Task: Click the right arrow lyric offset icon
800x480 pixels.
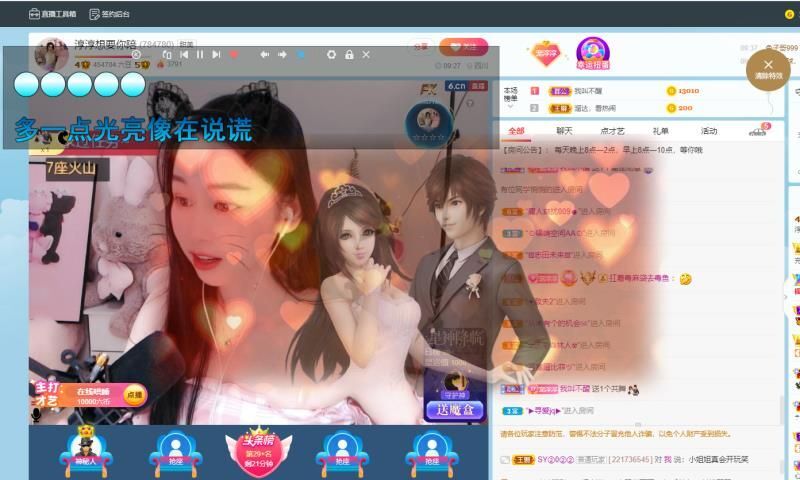Action: [x=282, y=55]
